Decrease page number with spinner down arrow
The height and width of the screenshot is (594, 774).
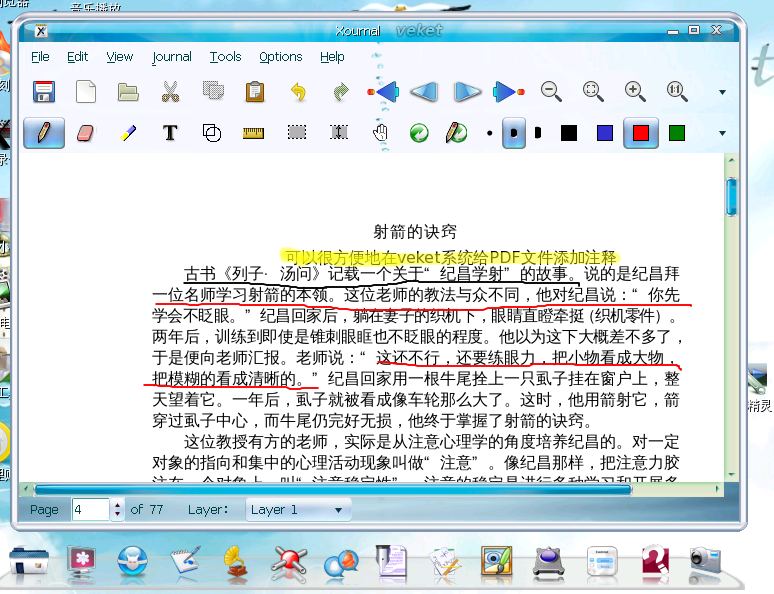(x=117, y=515)
